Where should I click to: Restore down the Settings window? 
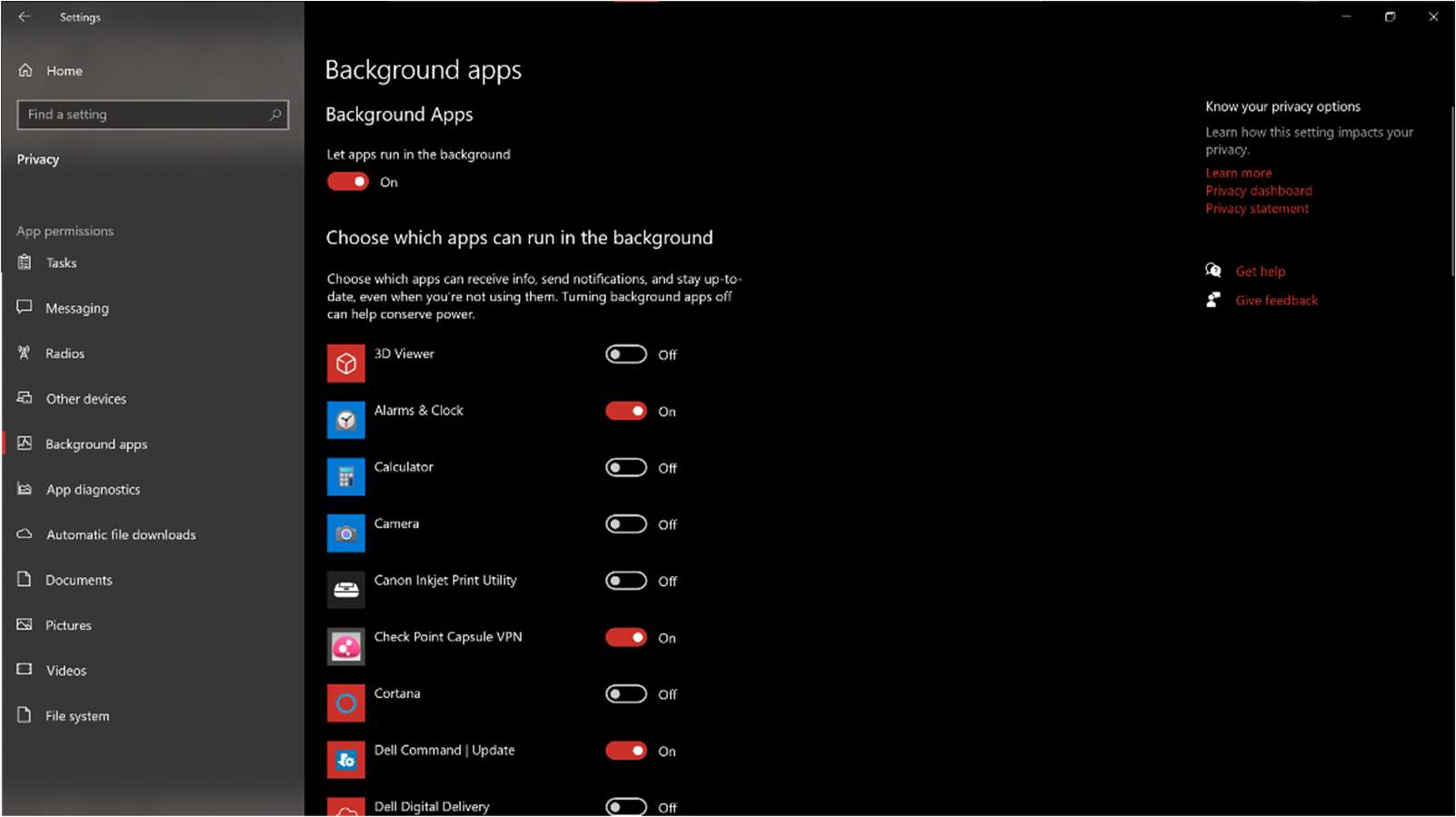click(x=1390, y=16)
